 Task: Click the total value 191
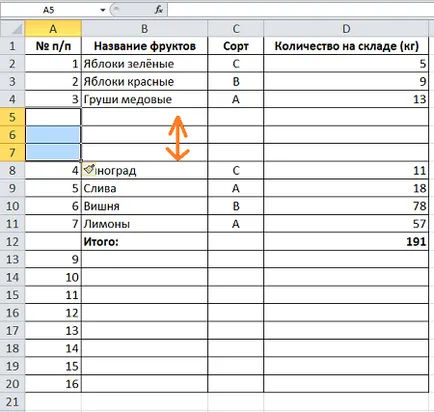click(346, 242)
